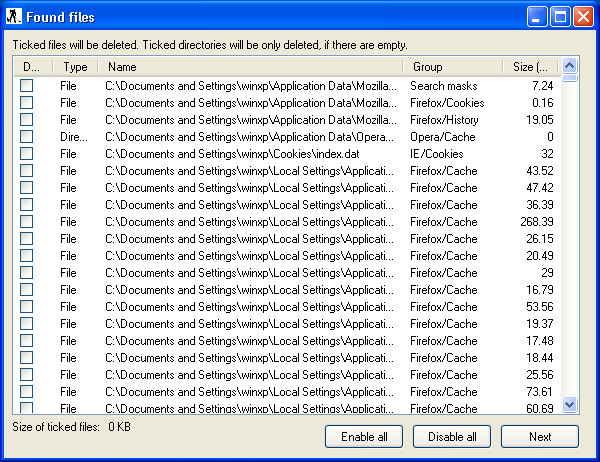Viewport: 600px width, 462px height.
Task: Click the Found files title bar app icon
Action: tap(14, 16)
